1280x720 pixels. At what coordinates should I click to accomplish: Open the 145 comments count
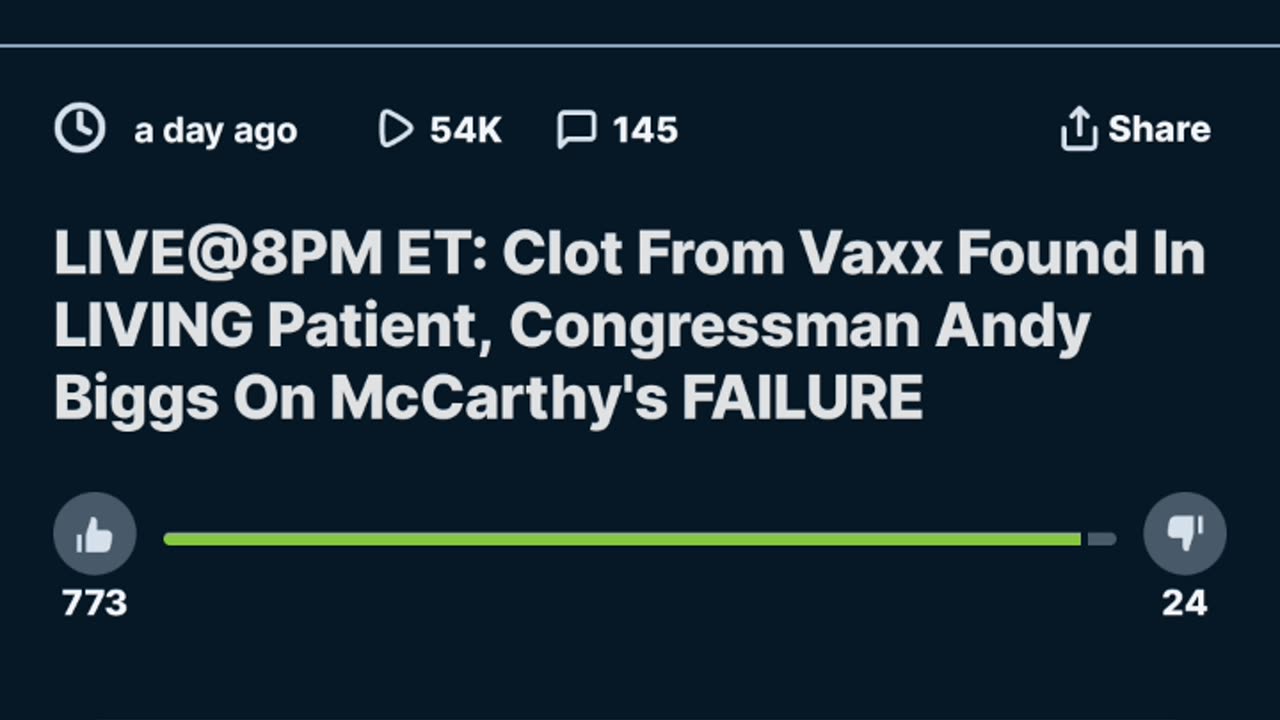pyautogui.click(x=645, y=130)
